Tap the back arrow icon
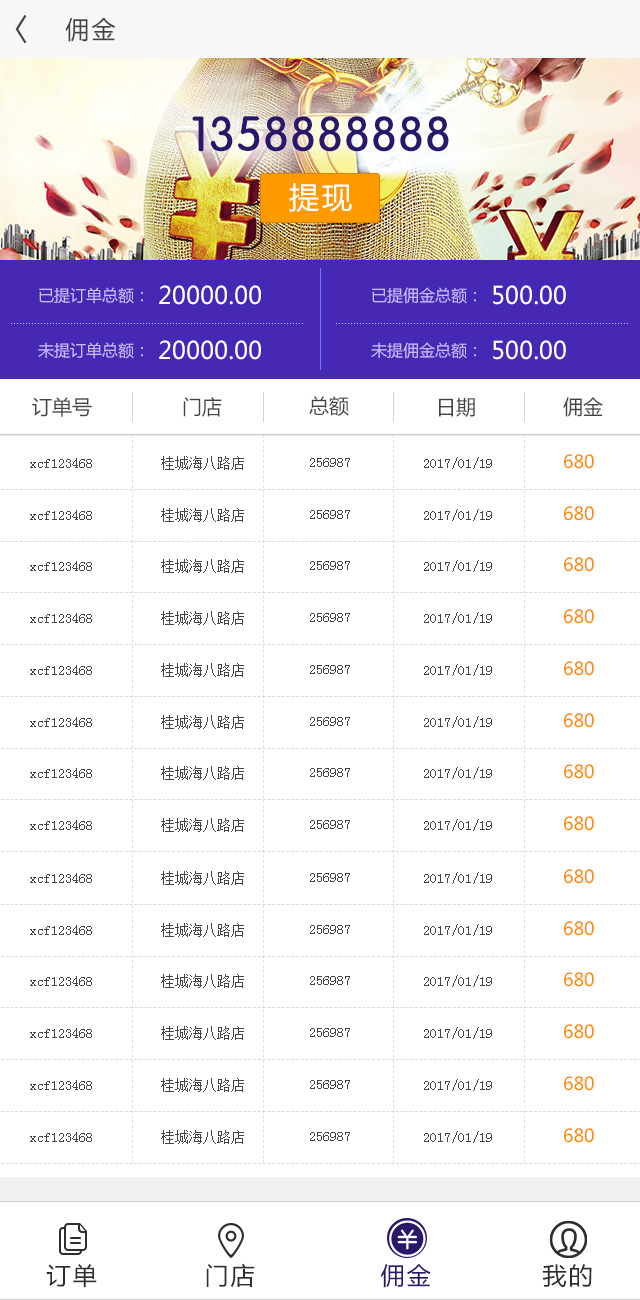 [x=21, y=30]
